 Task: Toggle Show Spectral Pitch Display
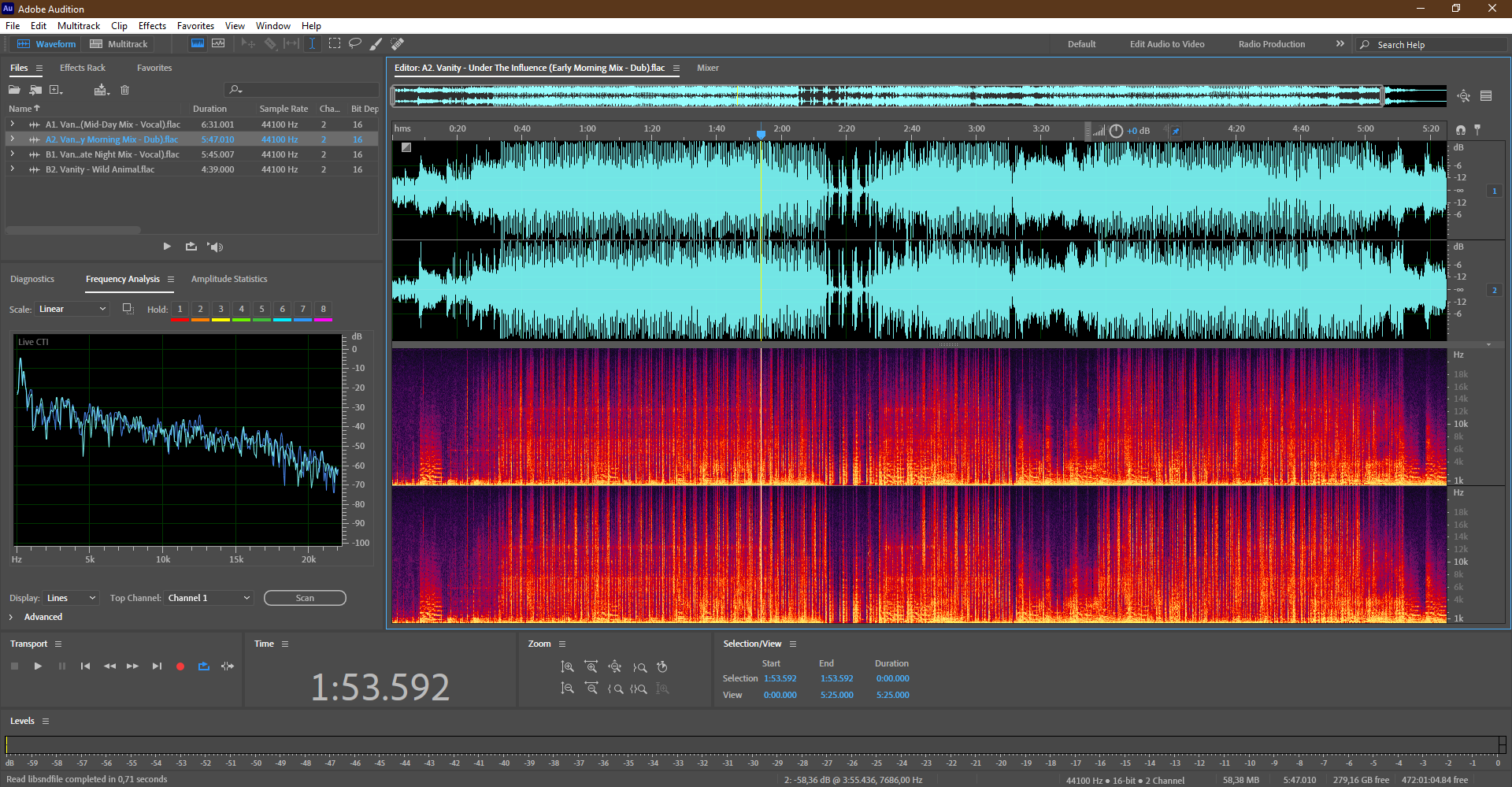tap(218, 44)
